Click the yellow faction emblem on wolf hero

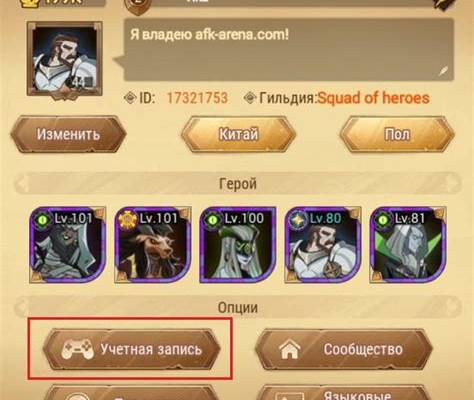[128, 220]
